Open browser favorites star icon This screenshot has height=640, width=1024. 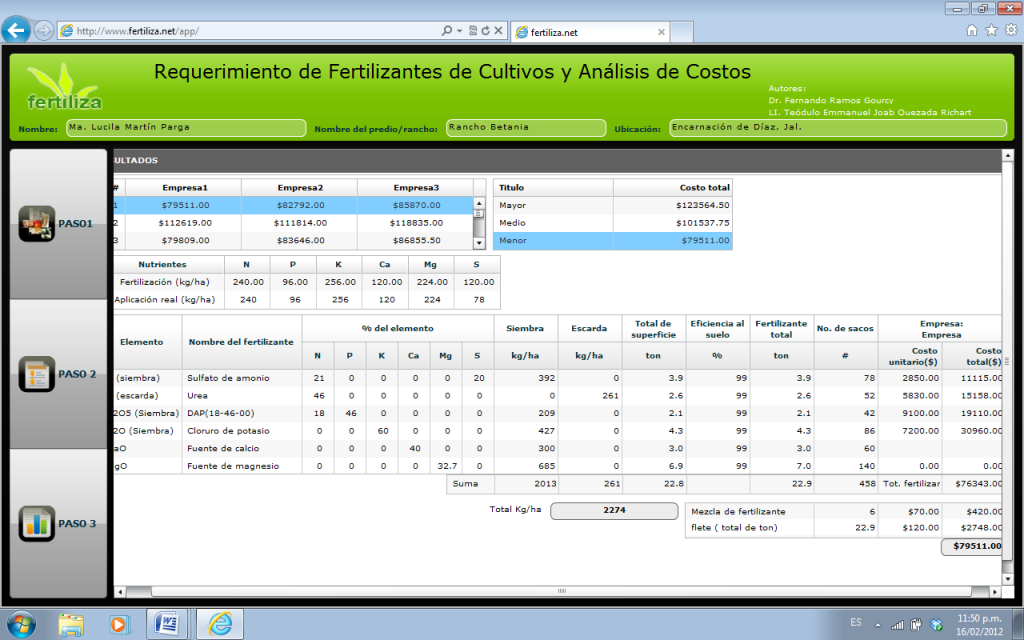coord(991,30)
